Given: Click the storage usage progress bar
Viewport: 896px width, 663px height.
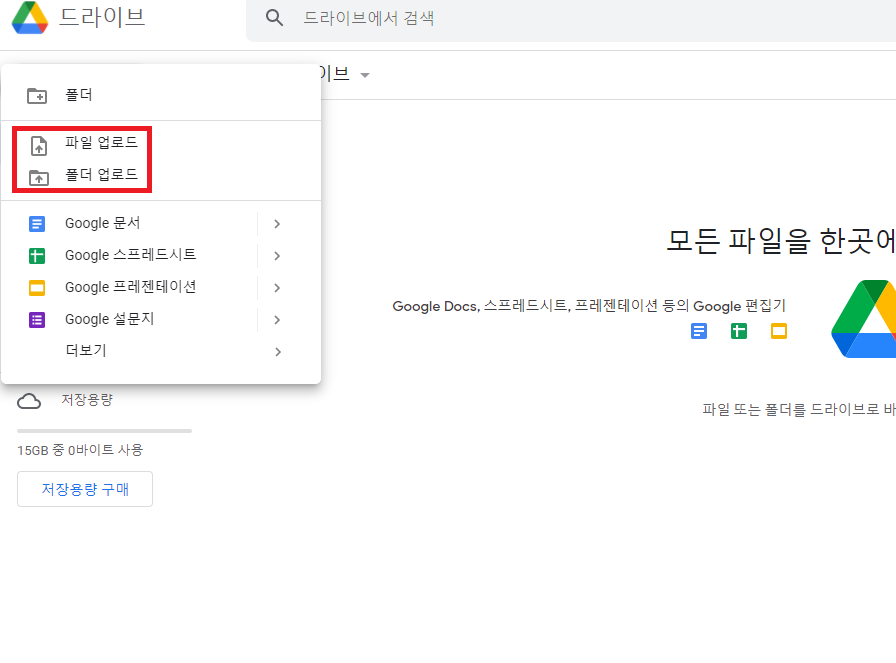Looking at the screenshot, I should tap(105, 430).
